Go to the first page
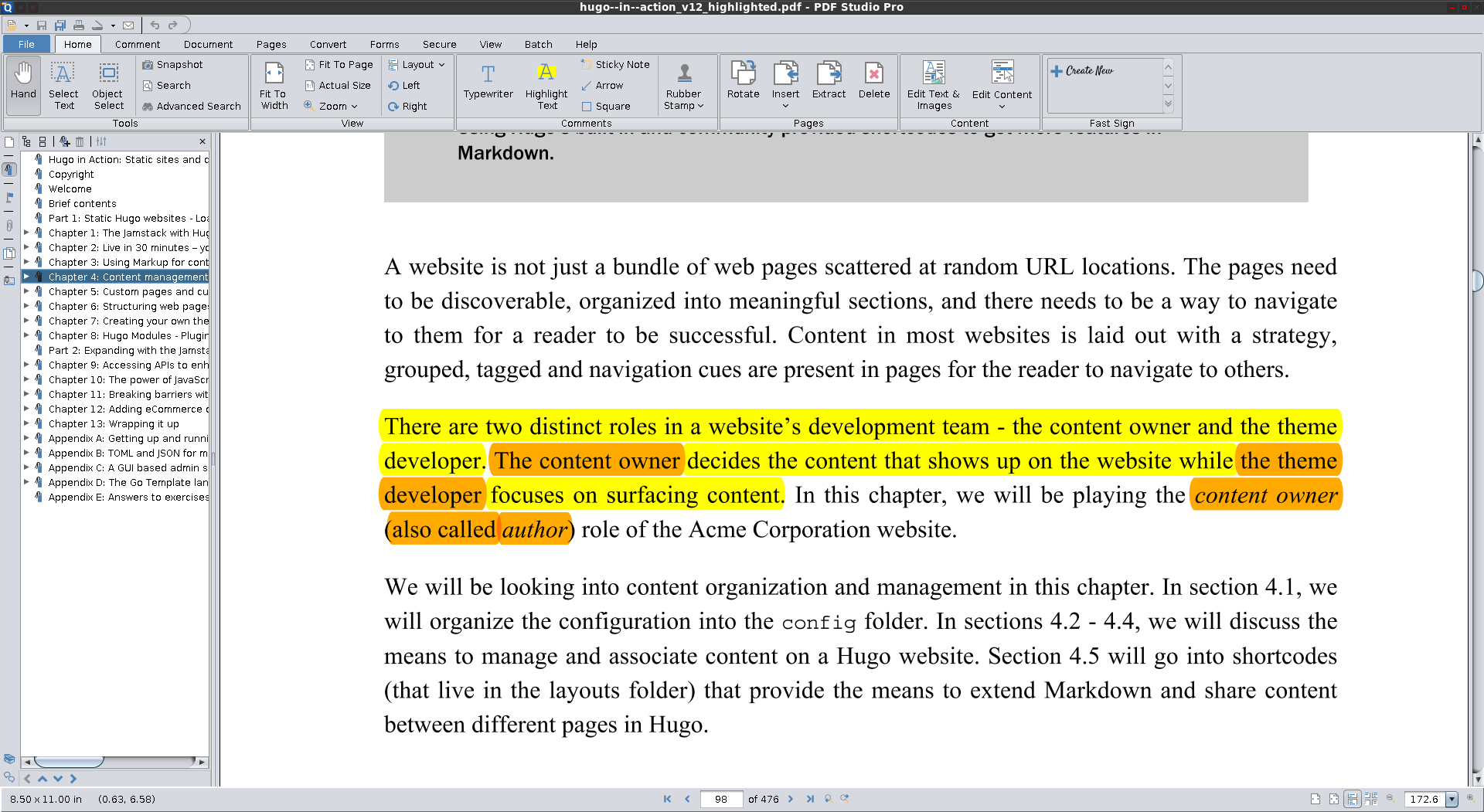Image resolution: width=1484 pixels, height=812 pixels. coord(667,799)
